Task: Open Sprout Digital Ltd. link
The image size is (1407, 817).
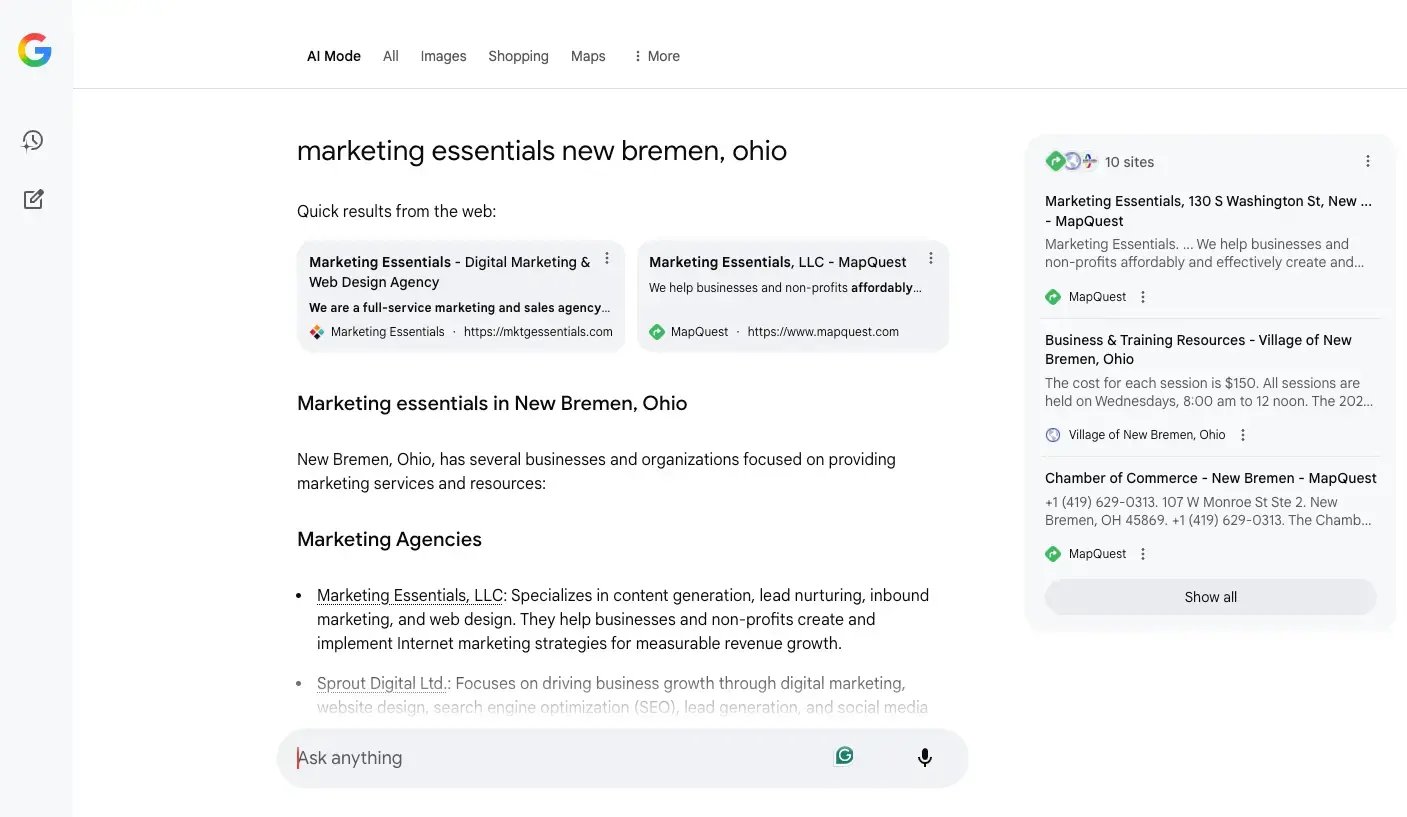Action: point(381,683)
